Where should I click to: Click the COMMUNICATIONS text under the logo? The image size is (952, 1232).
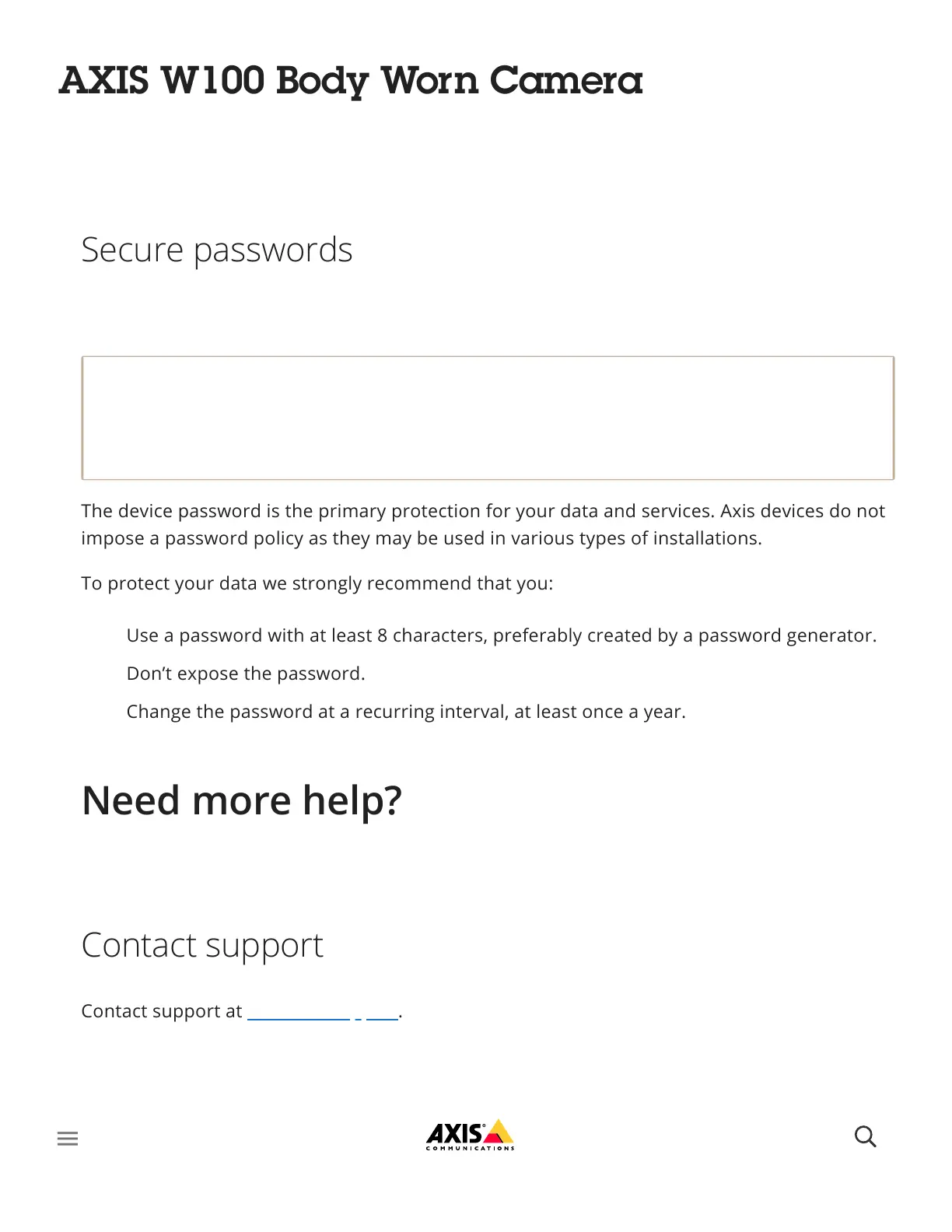point(470,1148)
